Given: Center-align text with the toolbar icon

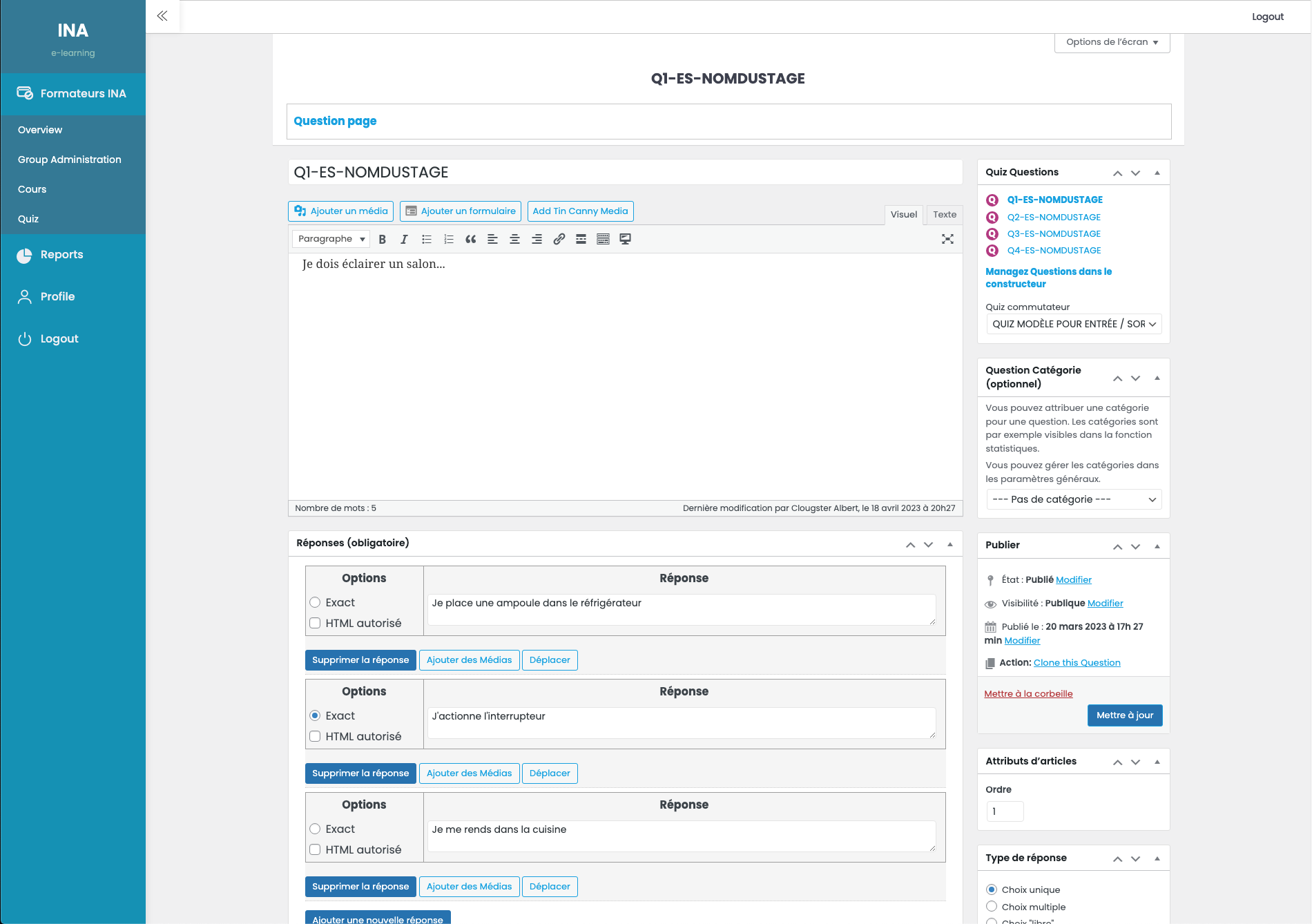Looking at the screenshot, I should coord(514,239).
